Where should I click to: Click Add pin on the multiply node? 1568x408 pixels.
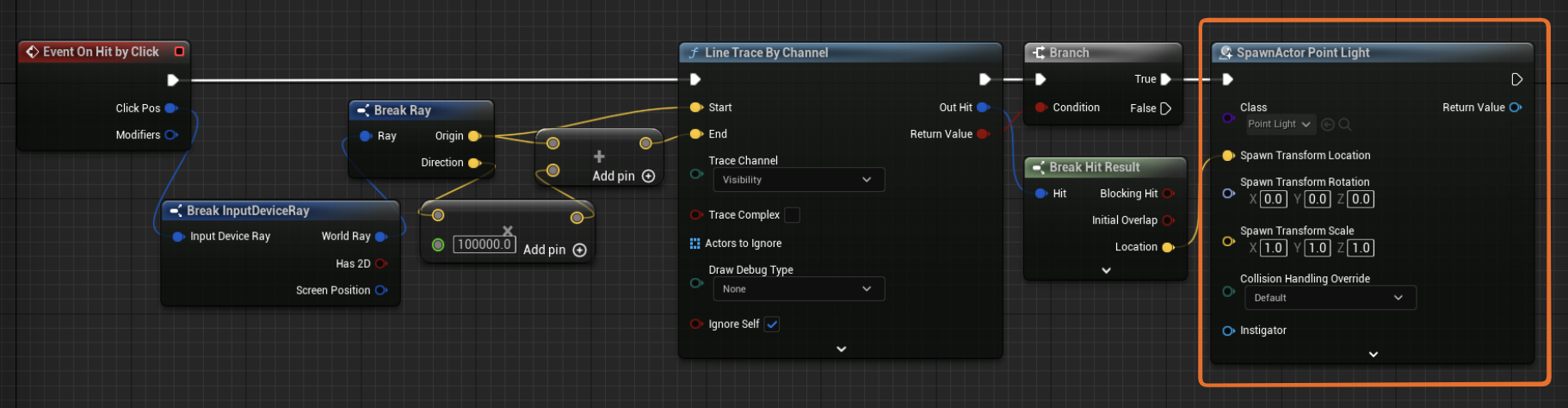point(554,250)
